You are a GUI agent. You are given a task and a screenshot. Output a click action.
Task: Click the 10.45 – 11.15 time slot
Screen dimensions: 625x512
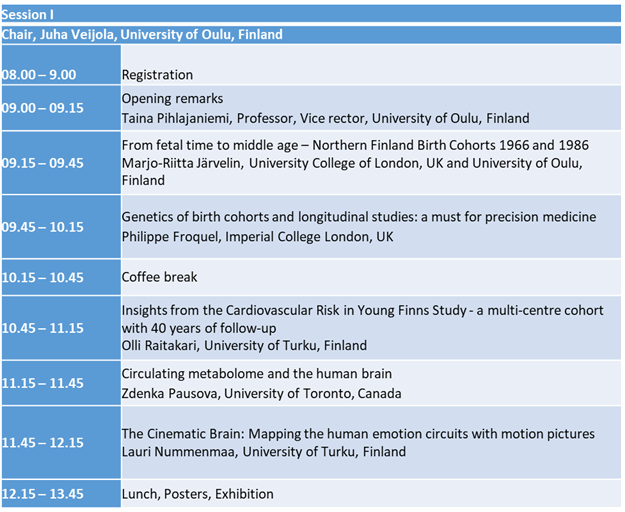[43, 328]
